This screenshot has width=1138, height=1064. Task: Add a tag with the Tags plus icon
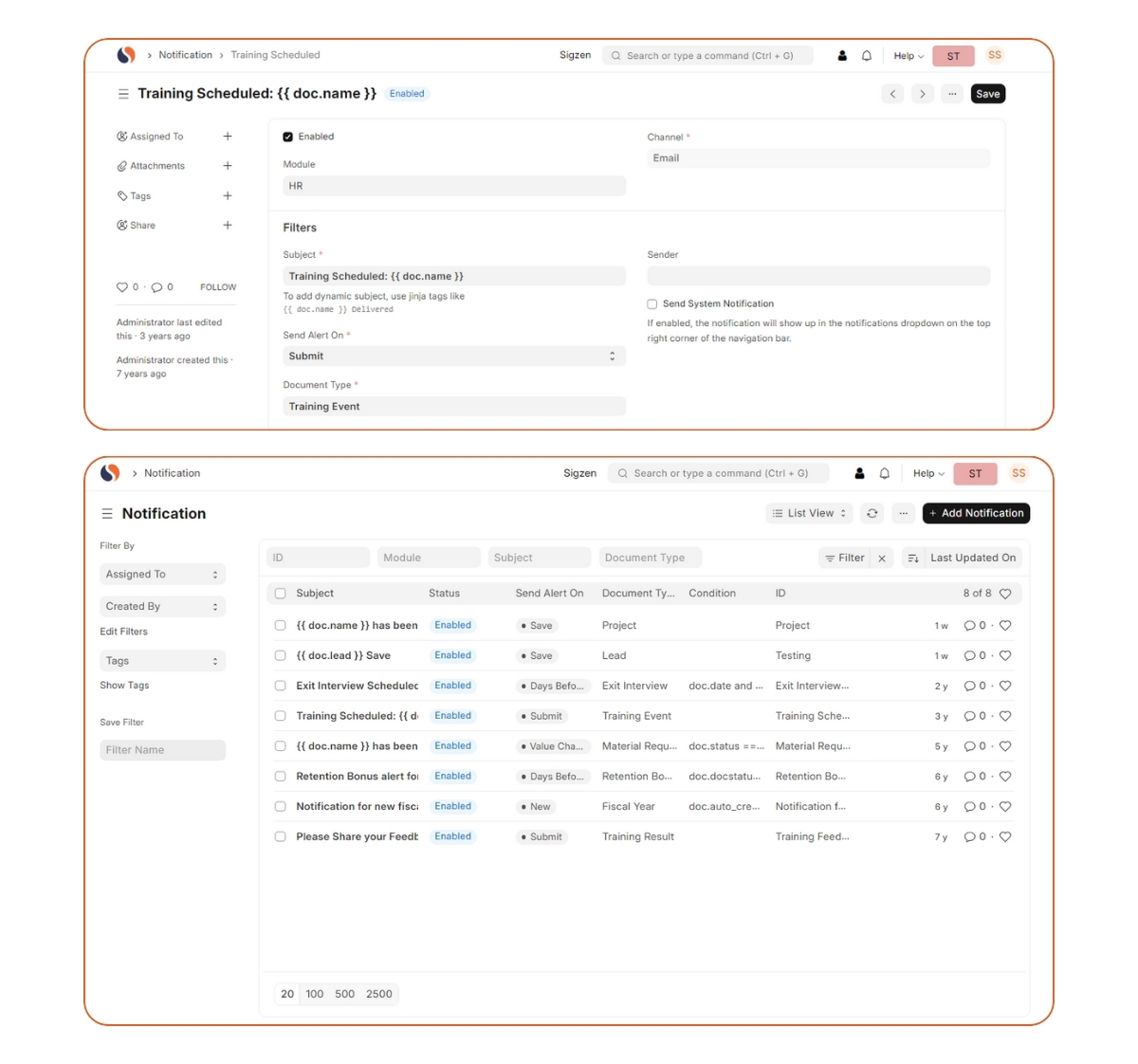(228, 196)
